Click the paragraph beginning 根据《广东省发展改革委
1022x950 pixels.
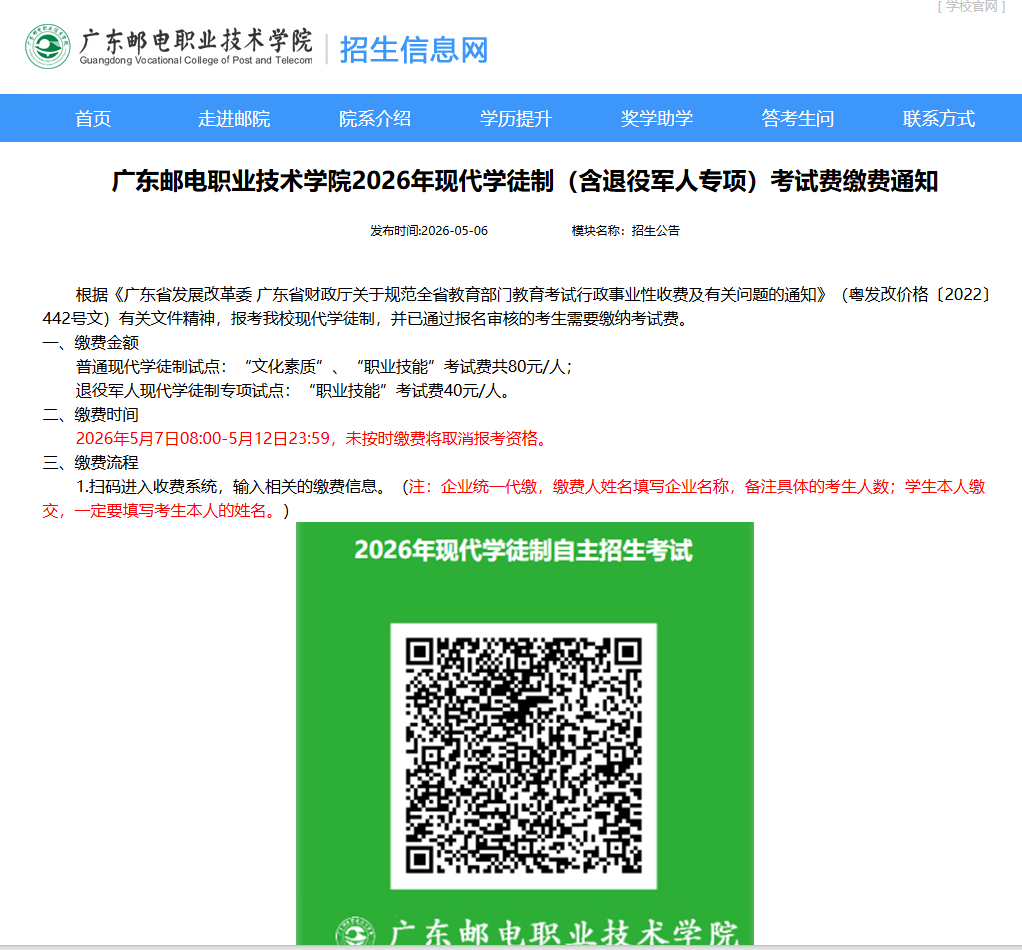(x=516, y=307)
